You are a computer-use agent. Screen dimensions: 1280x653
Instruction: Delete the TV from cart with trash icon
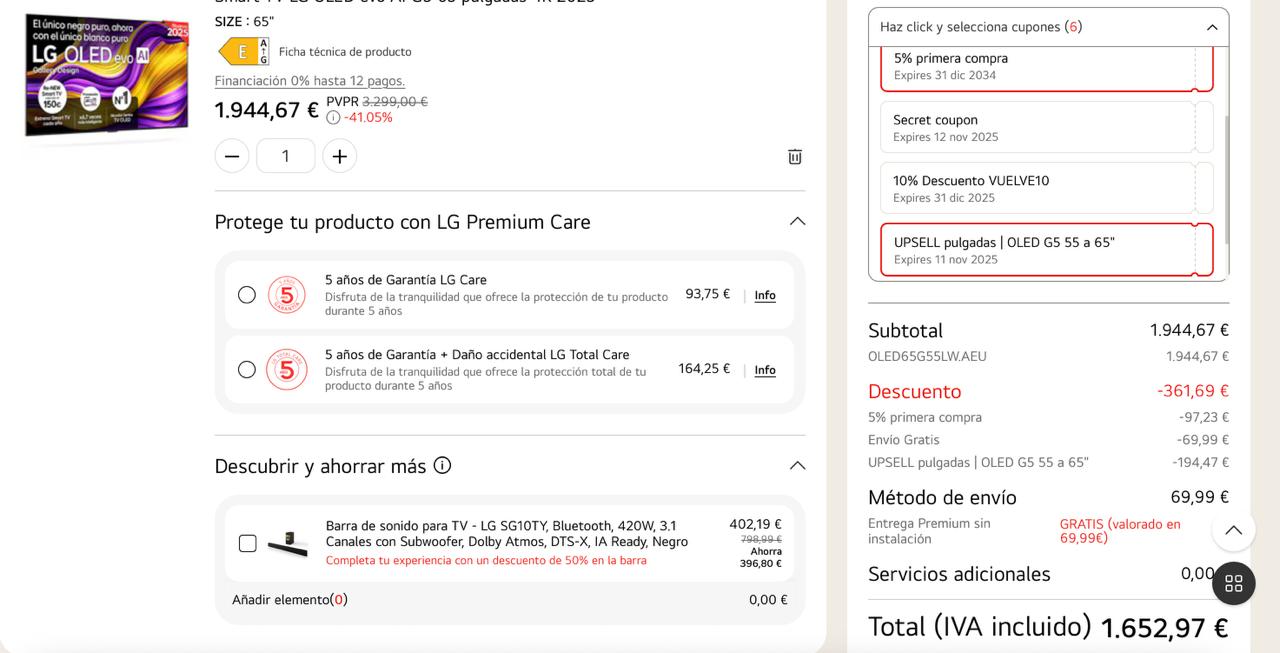coord(795,156)
